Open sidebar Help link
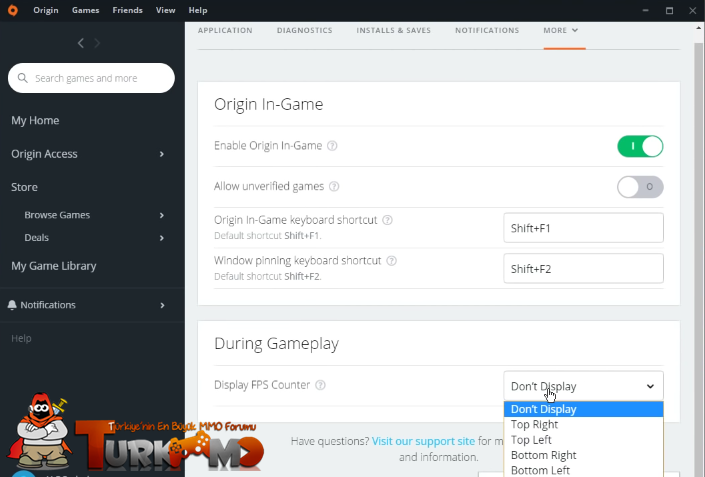This screenshot has height=477, width=705. tap(21, 338)
